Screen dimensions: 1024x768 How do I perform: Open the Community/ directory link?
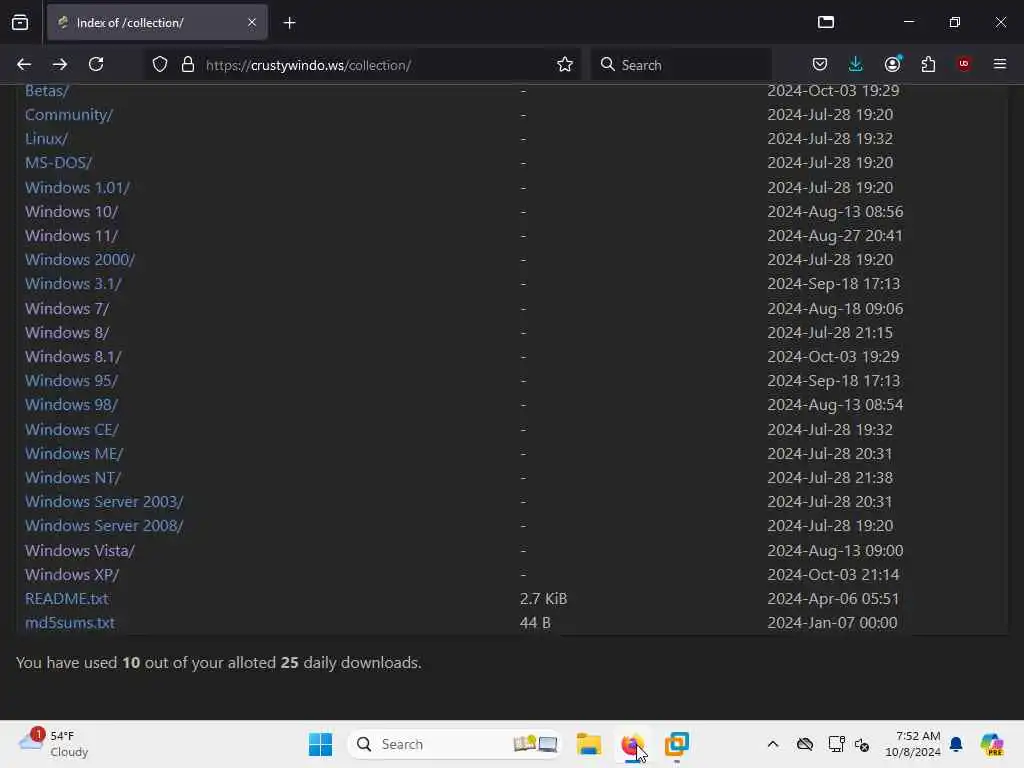69,115
